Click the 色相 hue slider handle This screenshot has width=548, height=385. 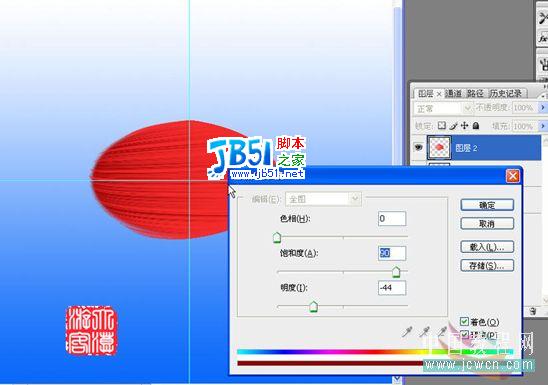pos(277,237)
